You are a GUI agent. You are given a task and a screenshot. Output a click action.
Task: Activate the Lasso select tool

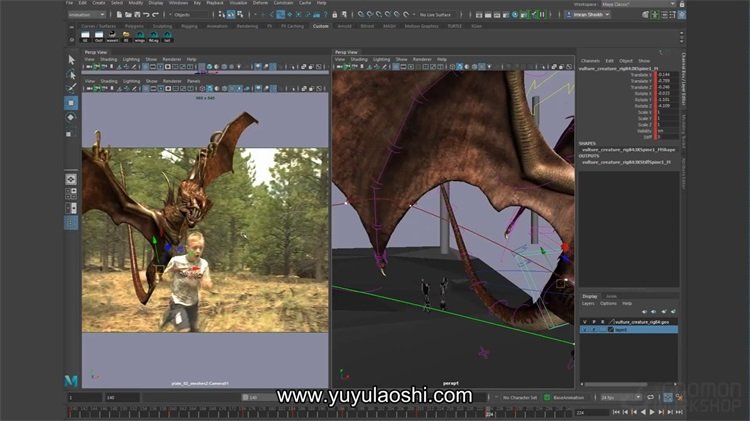71,75
